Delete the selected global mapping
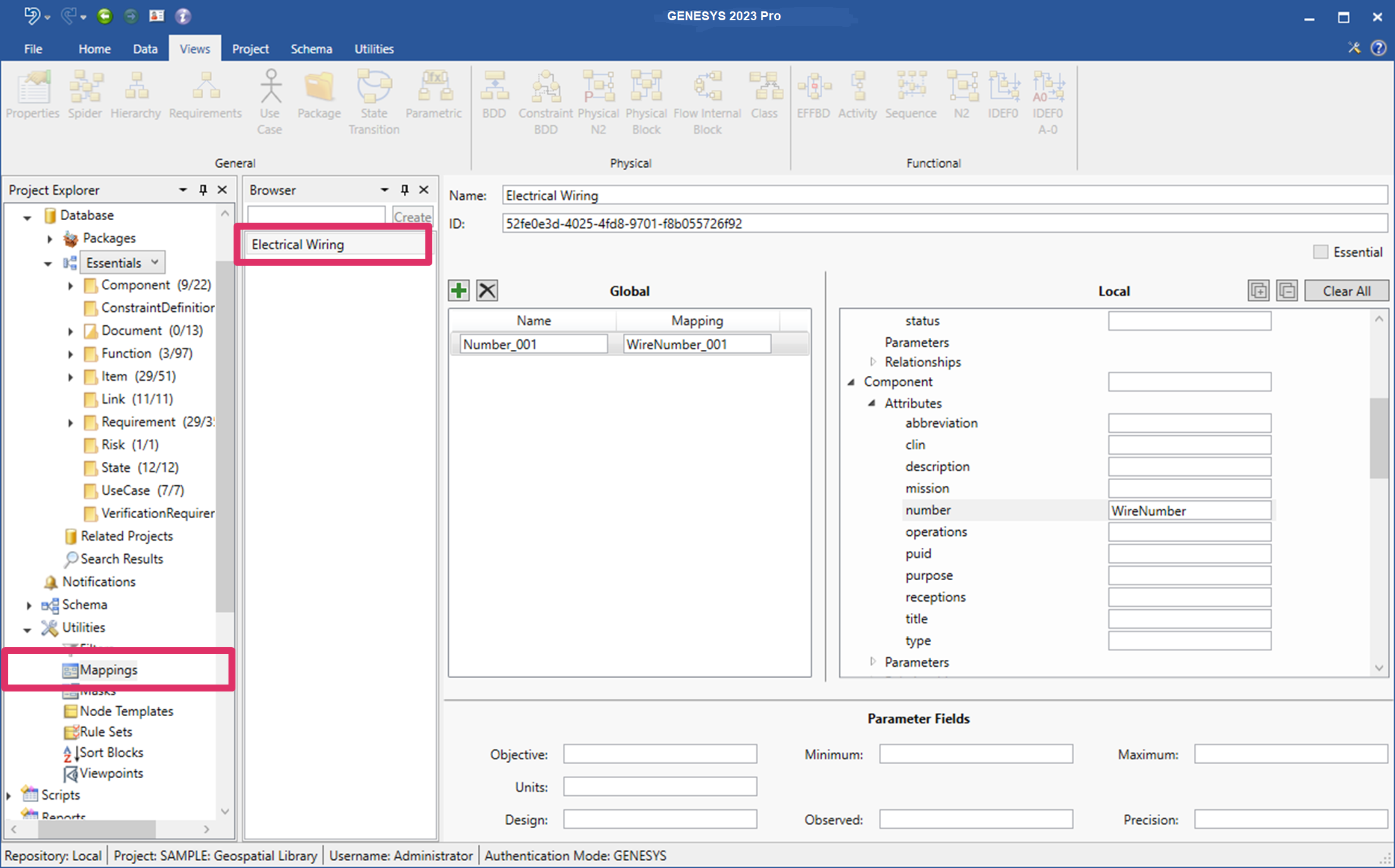Image resolution: width=1395 pixels, height=868 pixels. tap(487, 291)
